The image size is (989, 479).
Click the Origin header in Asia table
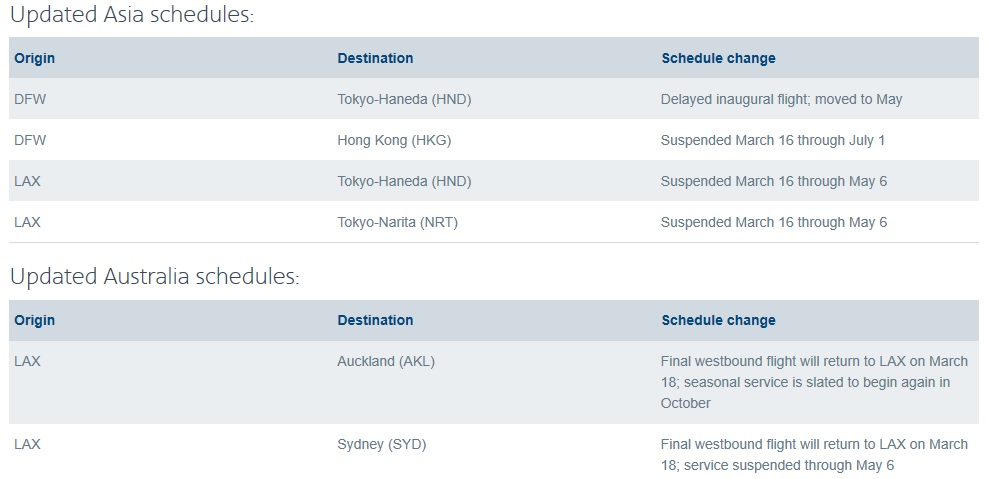35,58
